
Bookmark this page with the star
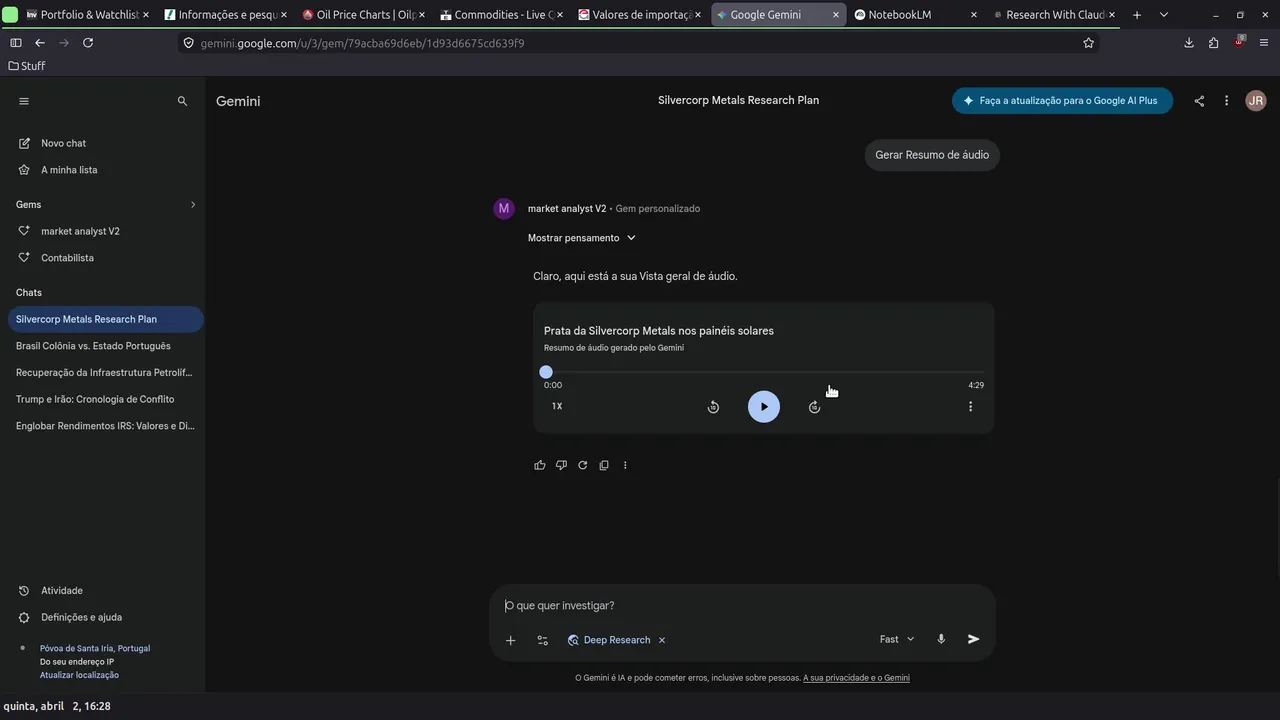[x=1089, y=43]
